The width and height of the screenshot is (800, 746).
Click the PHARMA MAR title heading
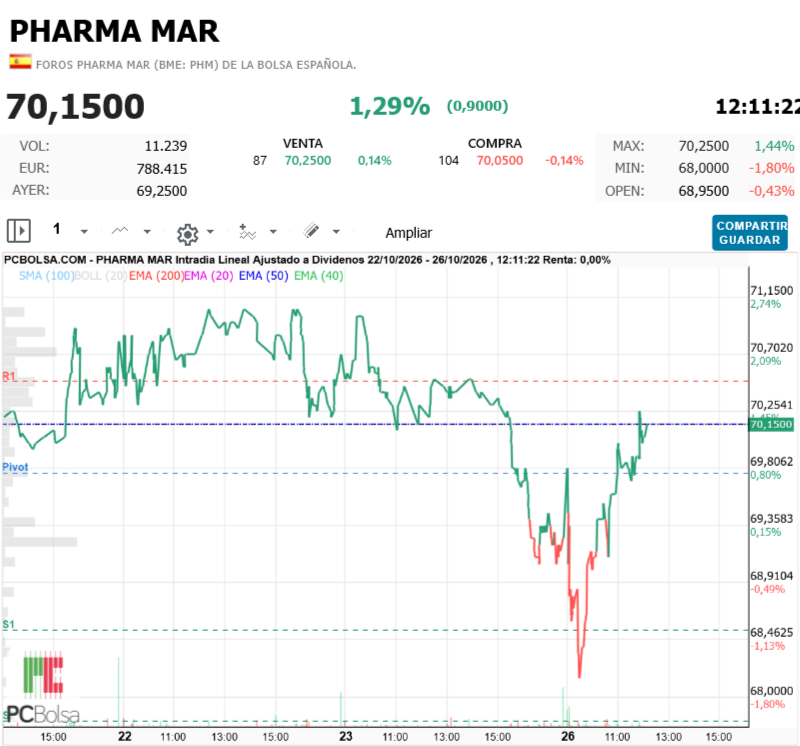(114, 32)
